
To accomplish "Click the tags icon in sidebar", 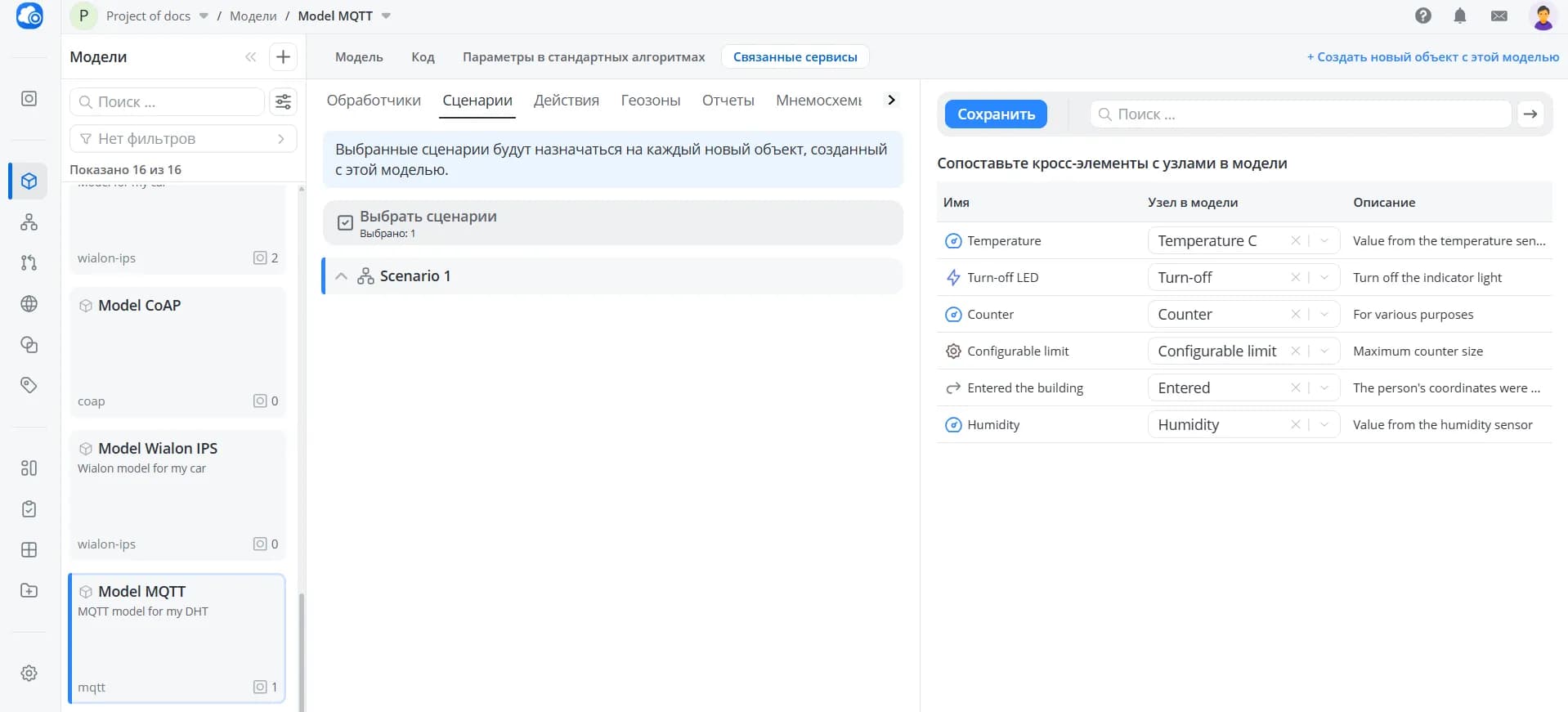I will point(29,385).
